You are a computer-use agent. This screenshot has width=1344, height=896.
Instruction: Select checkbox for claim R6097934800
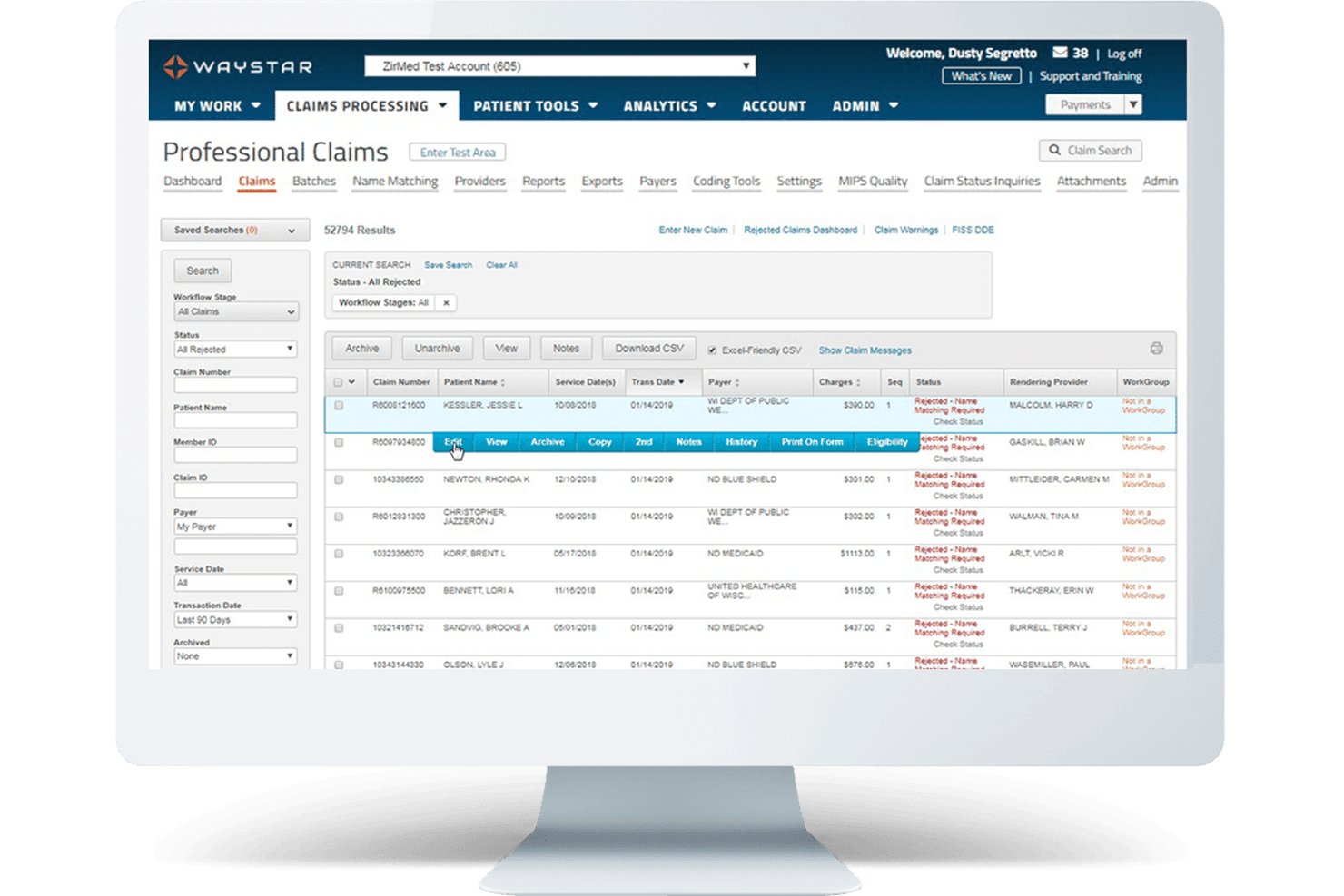coord(339,443)
